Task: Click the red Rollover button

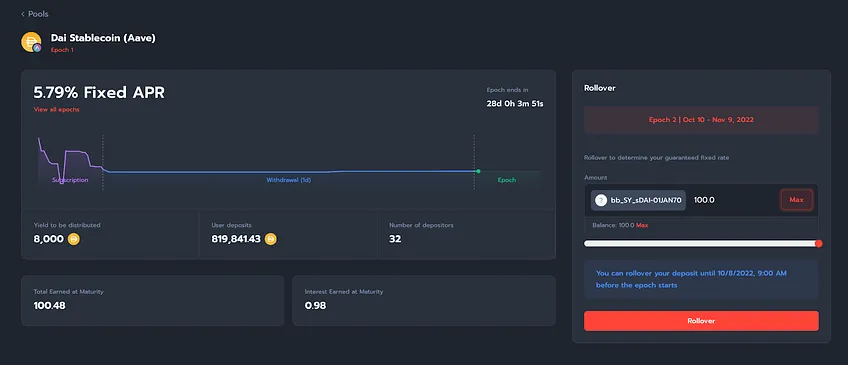Action: [701, 321]
